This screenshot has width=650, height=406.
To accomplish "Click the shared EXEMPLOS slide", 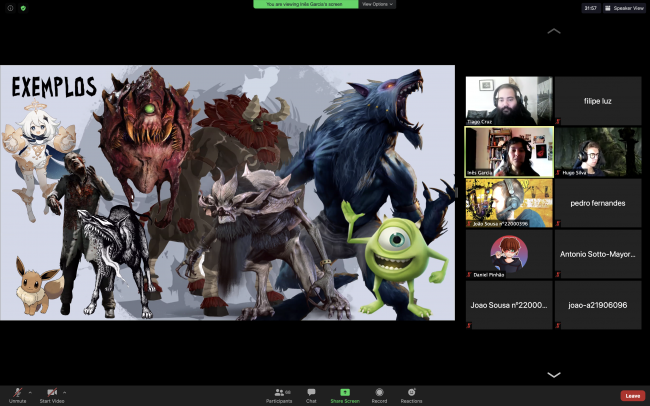I will (227, 193).
